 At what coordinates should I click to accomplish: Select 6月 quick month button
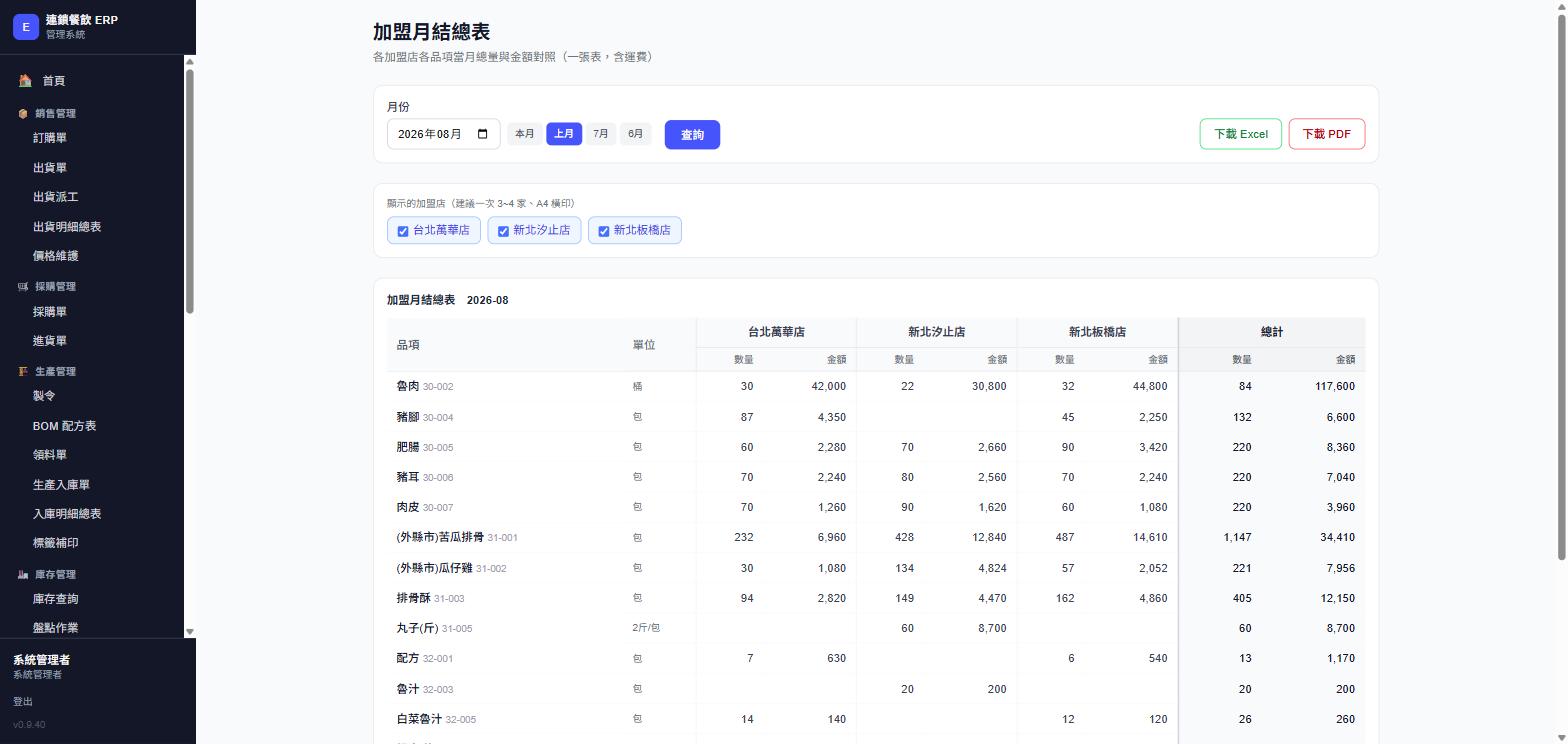[635, 134]
